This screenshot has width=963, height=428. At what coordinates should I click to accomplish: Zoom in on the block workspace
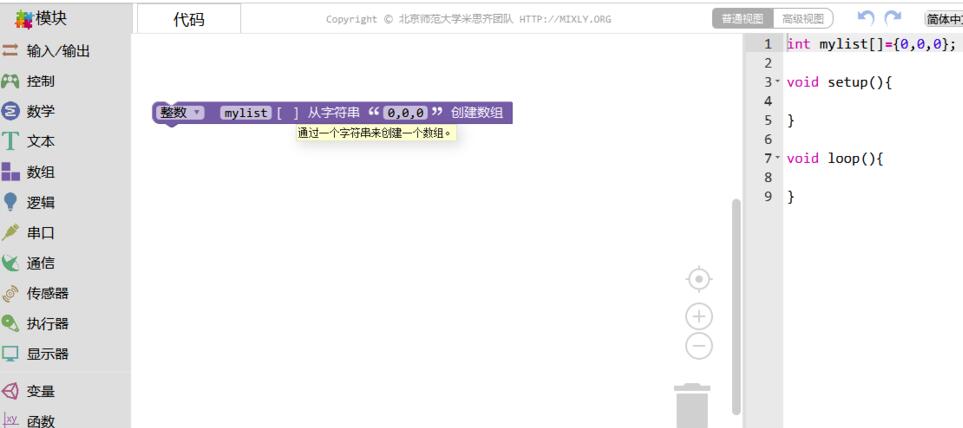[x=698, y=316]
